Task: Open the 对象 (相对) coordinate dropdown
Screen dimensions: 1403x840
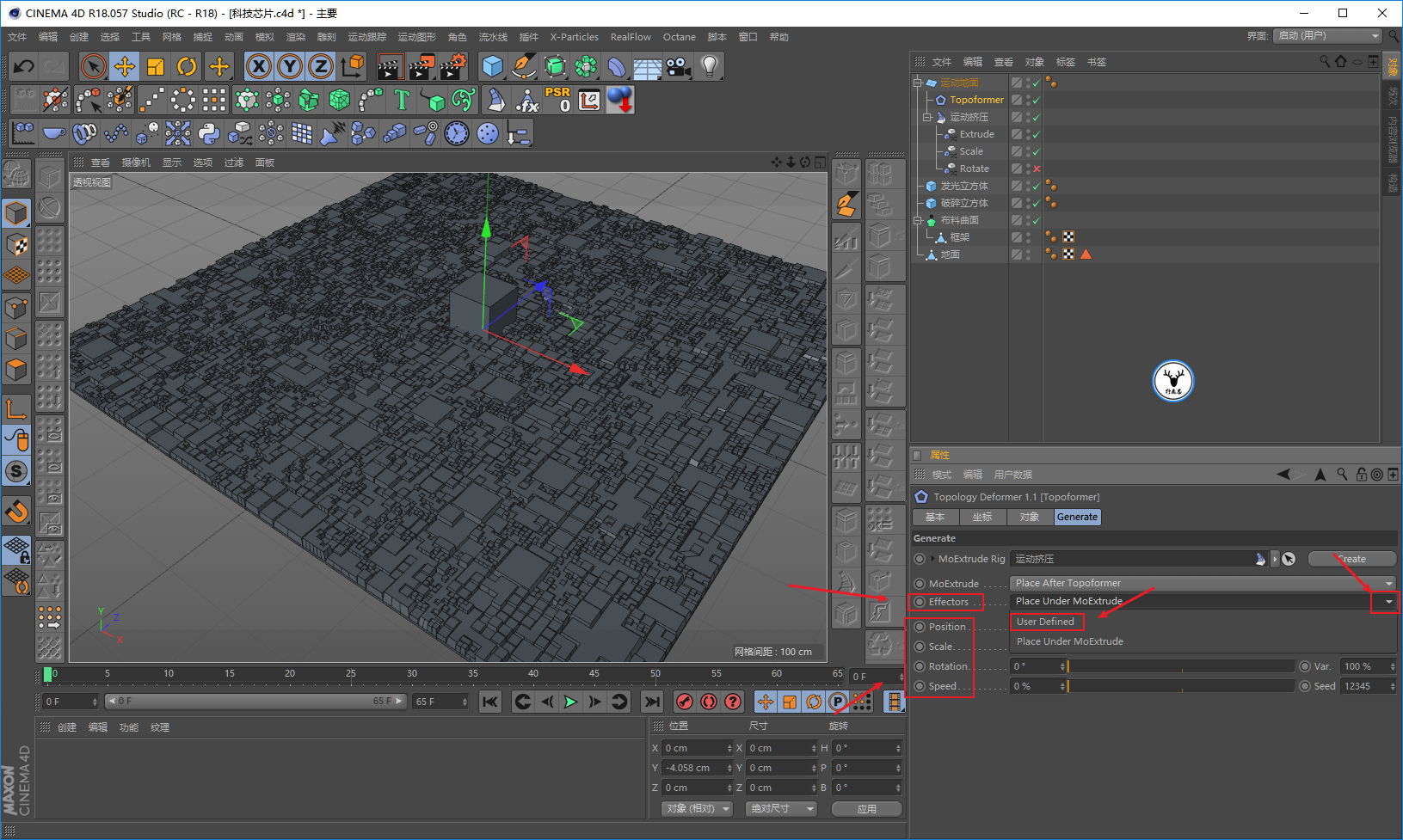Action: (698, 808)
